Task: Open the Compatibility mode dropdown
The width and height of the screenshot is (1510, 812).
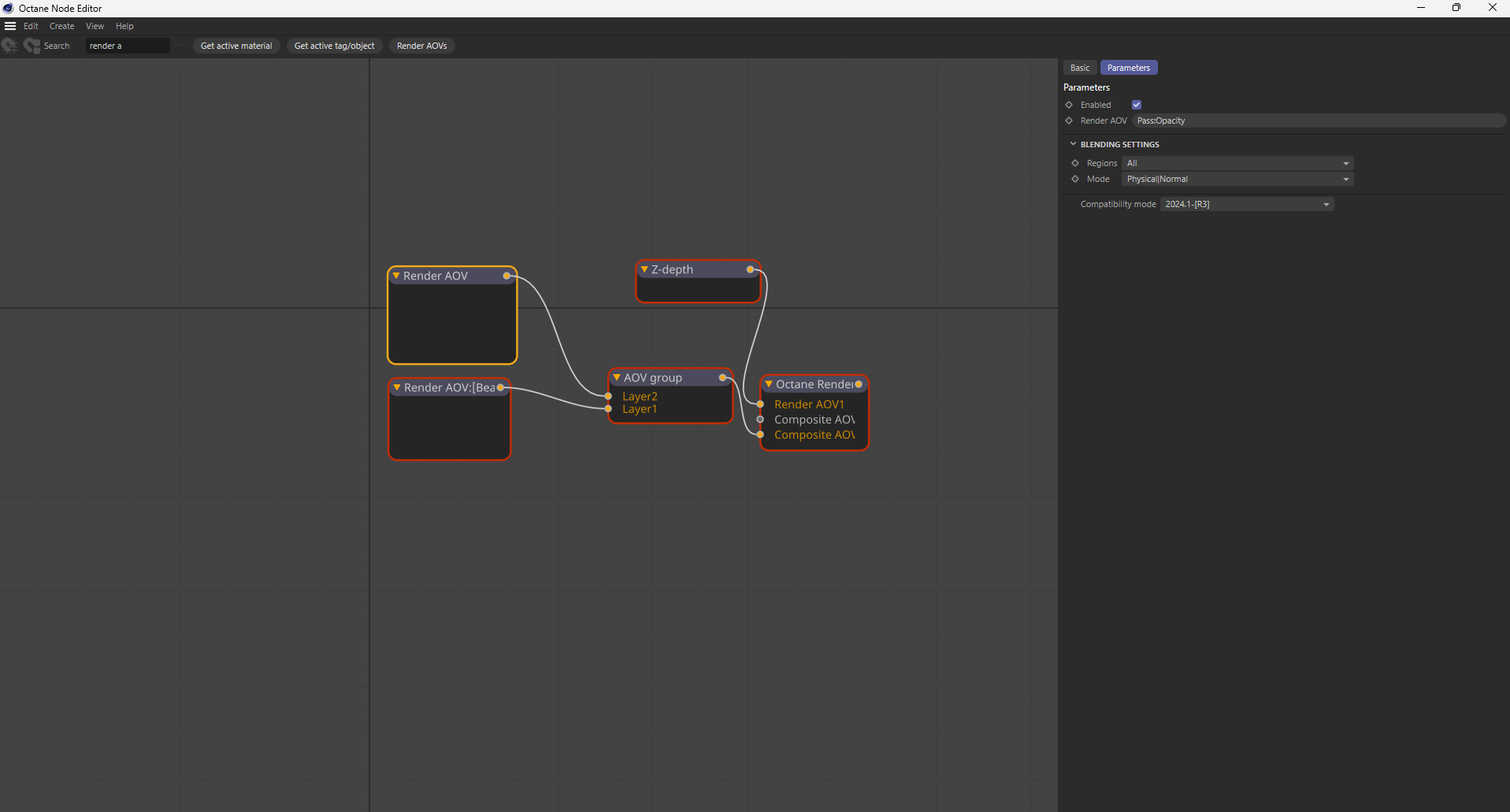Action: (1247, 204)
